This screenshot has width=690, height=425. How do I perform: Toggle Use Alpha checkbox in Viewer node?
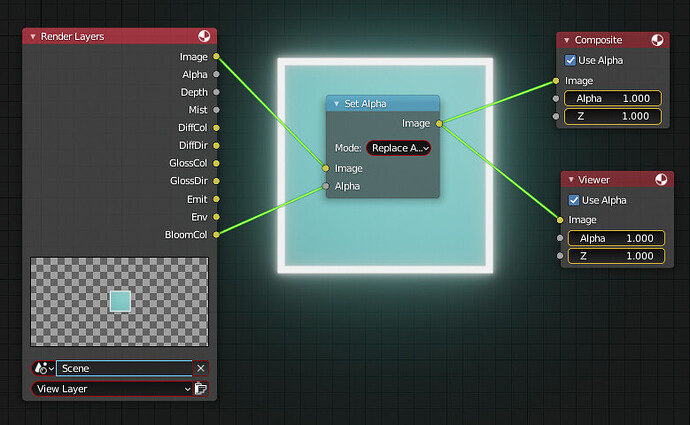(574, 200)
